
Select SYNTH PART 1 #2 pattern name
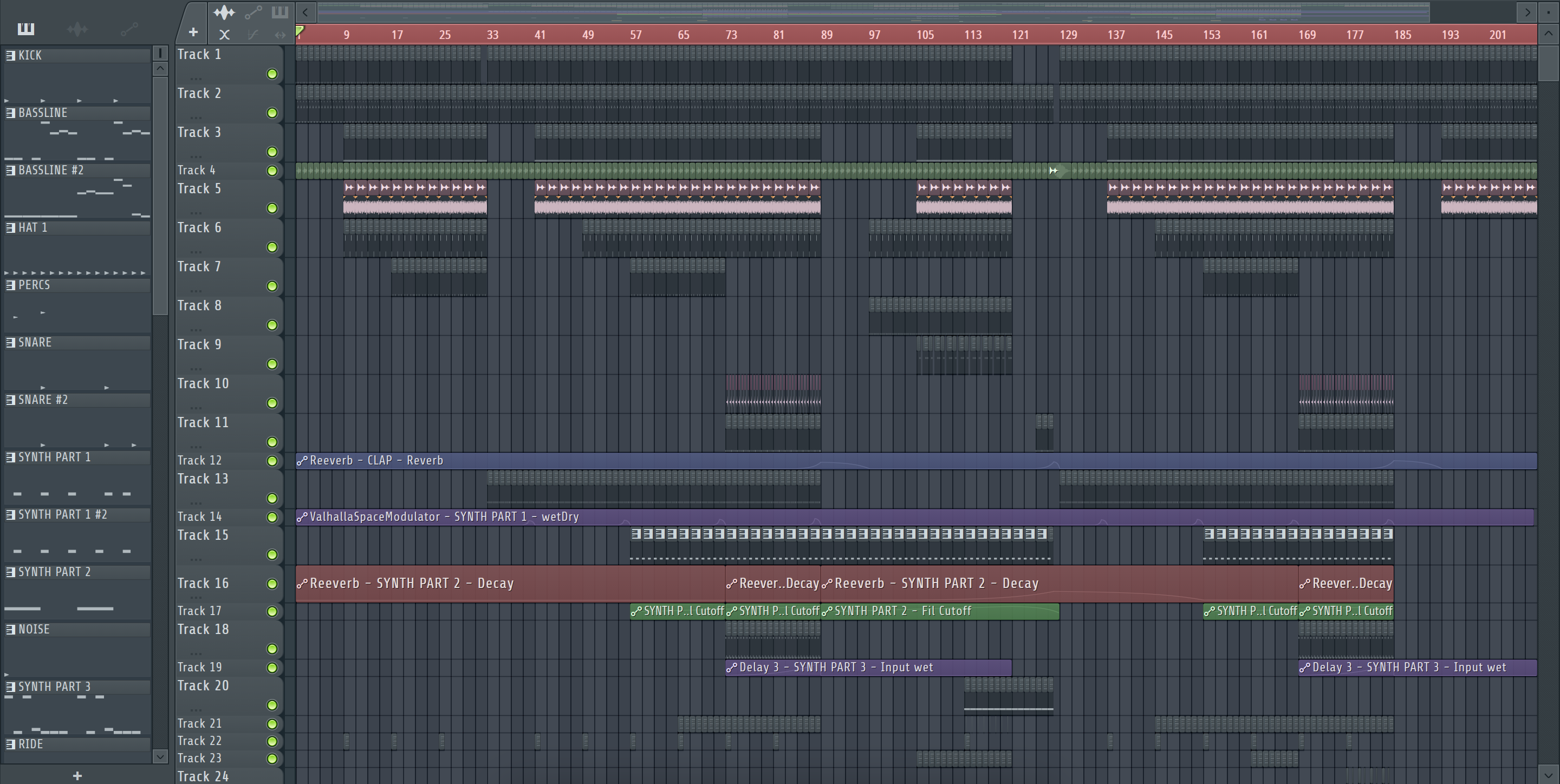point(63,514)
